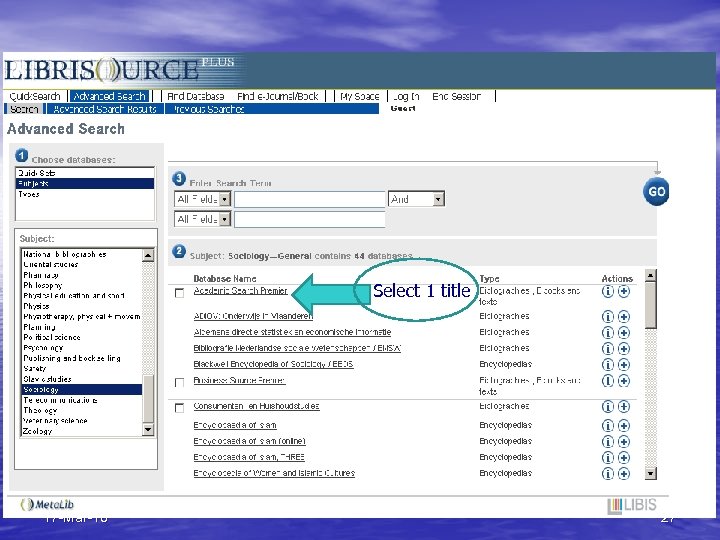Add Encyclopaedia of Islam (online) via plus
720x540 pixels.
pos(624,442)
